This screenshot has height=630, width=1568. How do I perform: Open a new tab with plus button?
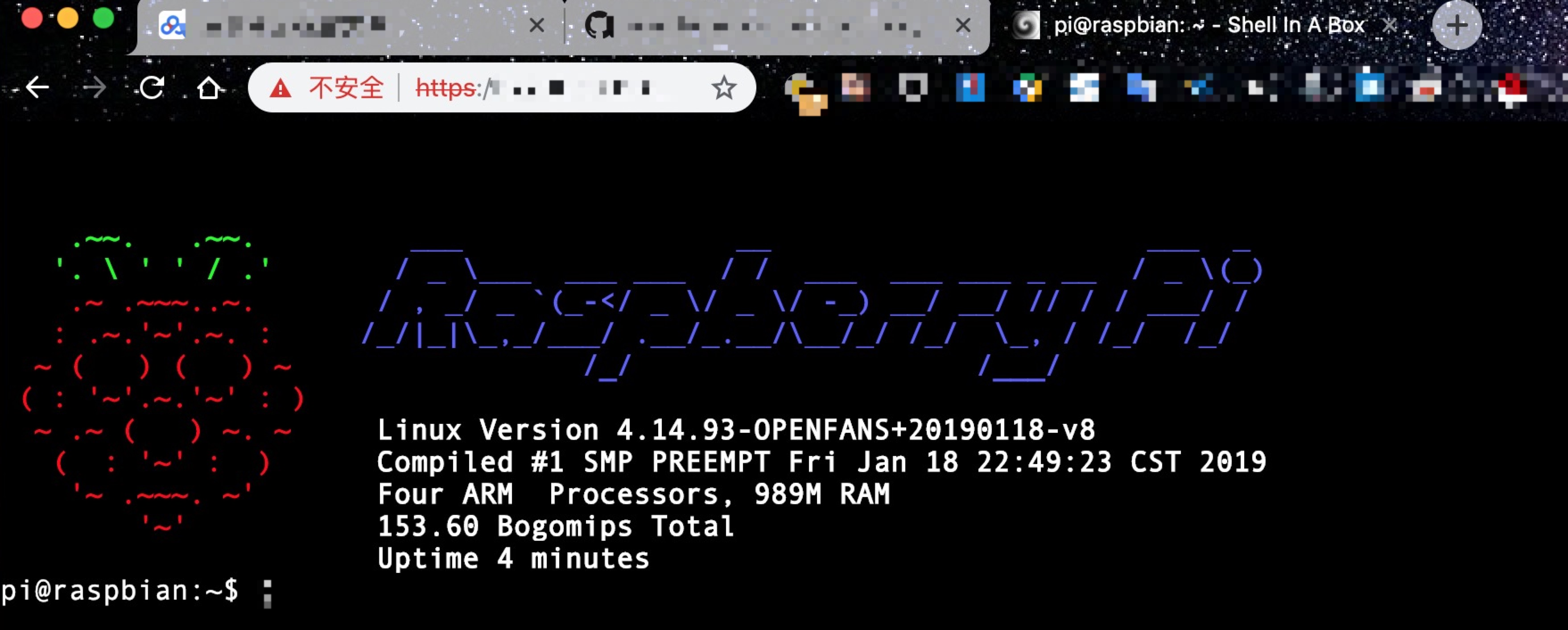coord(1457,25)
